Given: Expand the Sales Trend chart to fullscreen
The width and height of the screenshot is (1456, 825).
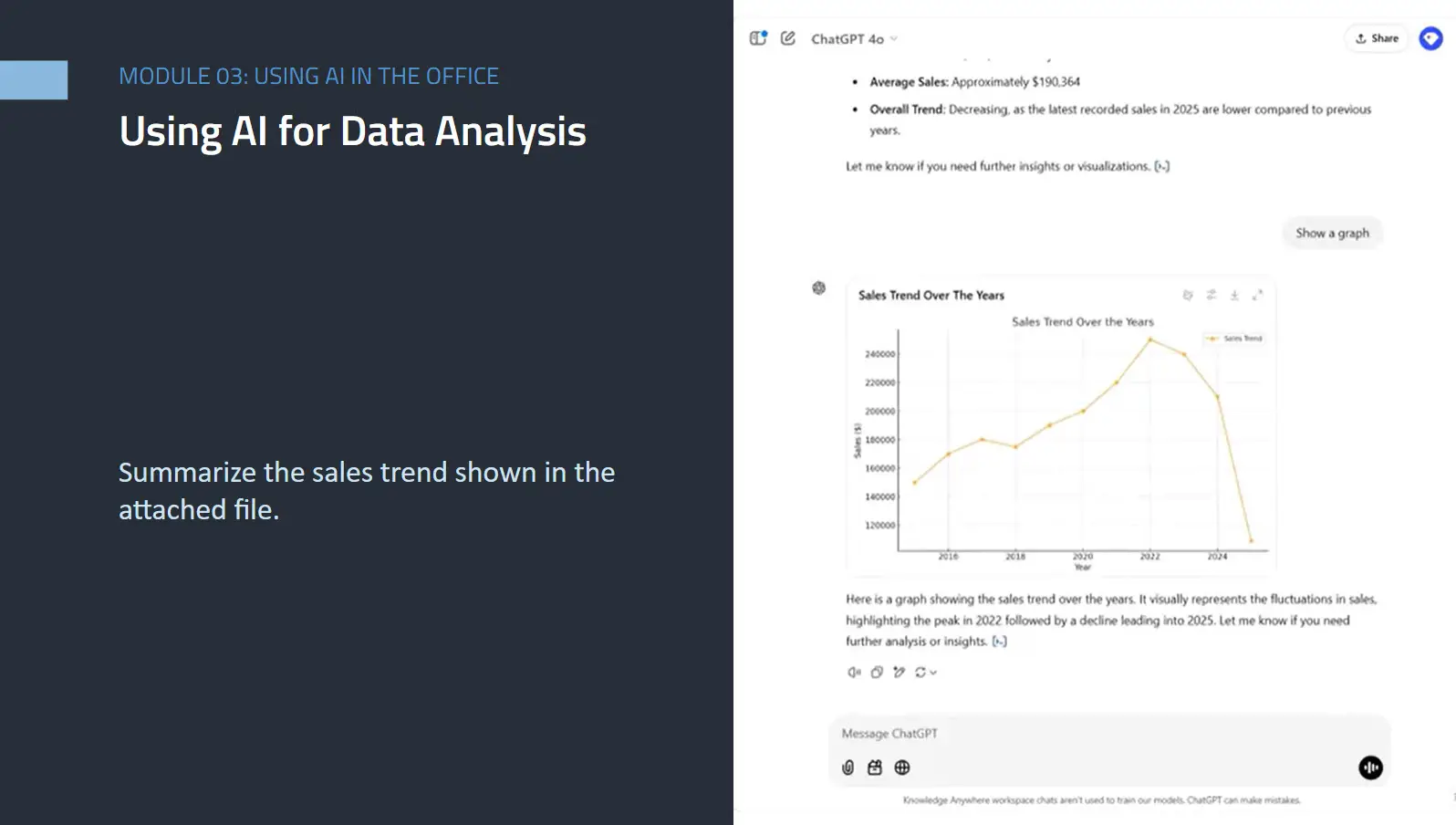Looking at the screenshot, I should pos(1257,295).
